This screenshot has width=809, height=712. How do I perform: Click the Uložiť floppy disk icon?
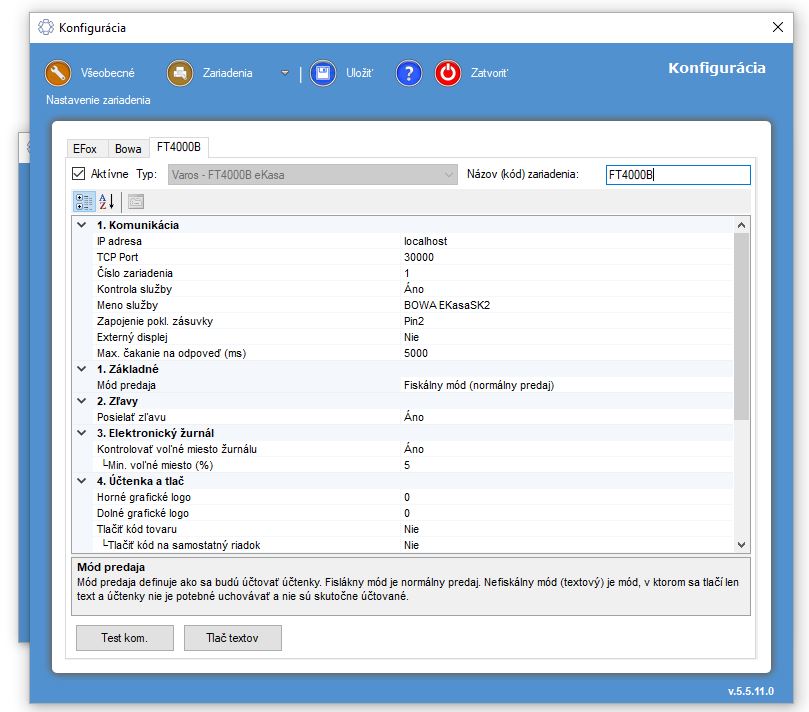[x=321, y=73]
